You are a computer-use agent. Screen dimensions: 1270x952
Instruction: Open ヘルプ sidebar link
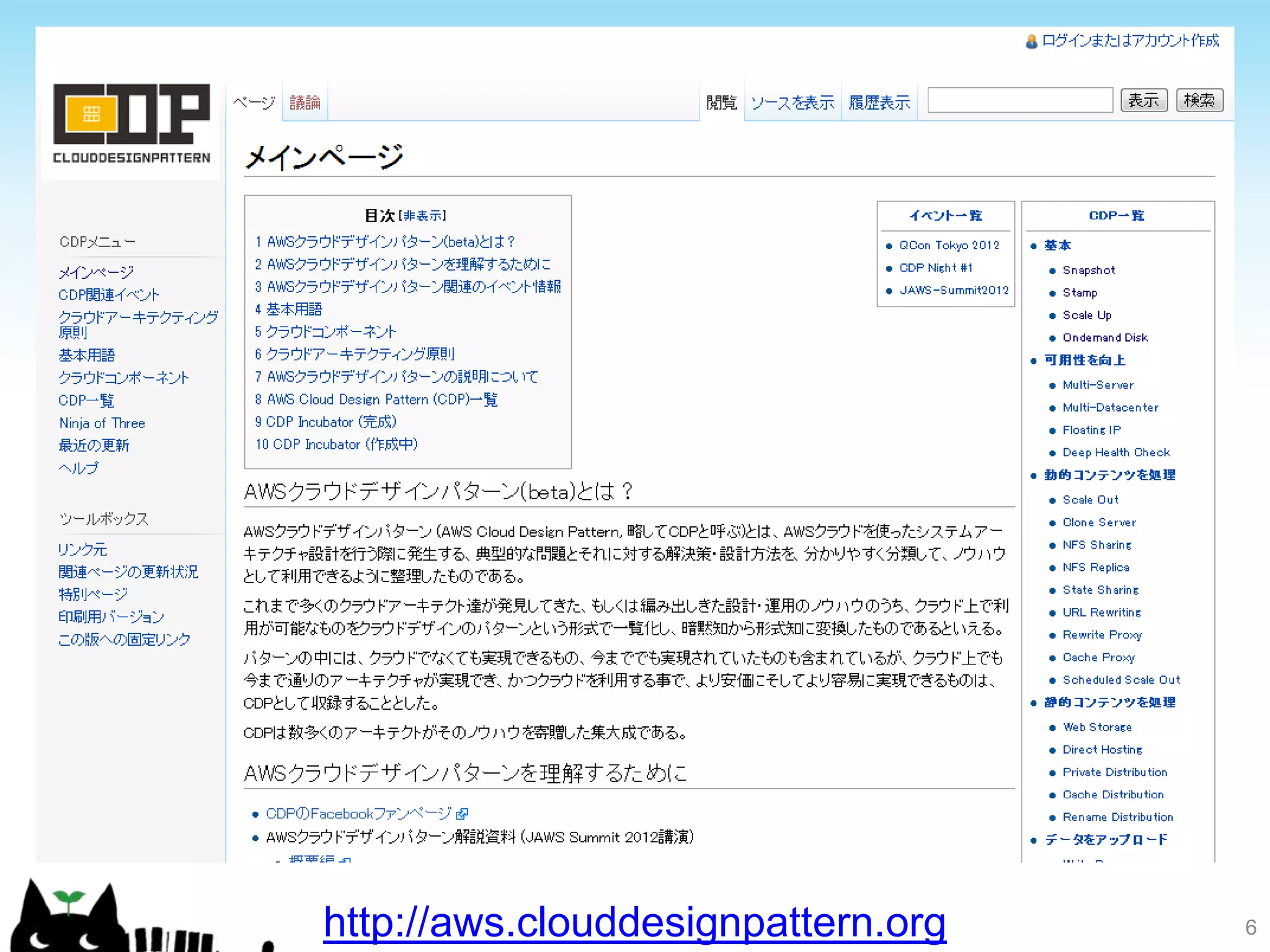(x=78, y=468)
